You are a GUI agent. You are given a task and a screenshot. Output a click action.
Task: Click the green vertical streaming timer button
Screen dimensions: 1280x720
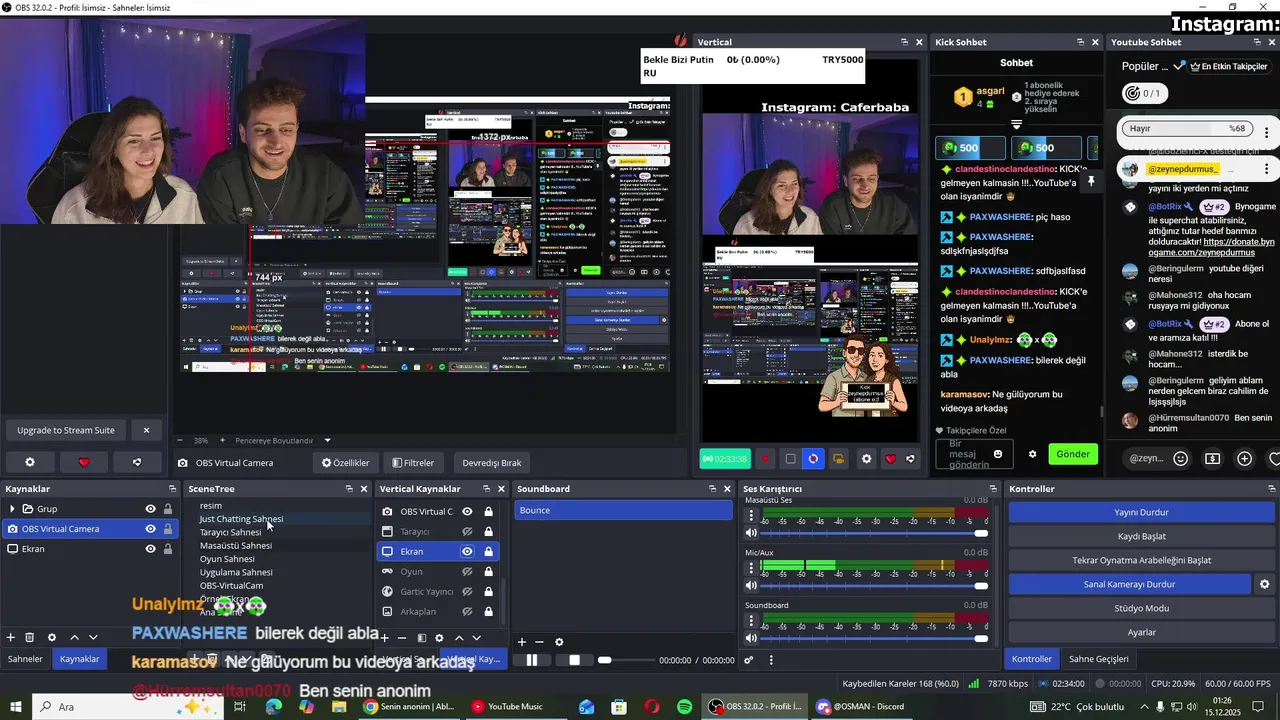coord(724,459)
